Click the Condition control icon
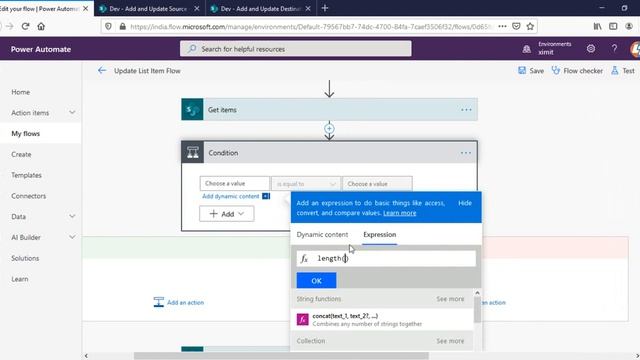Screen dimensions: 640x360 (193, 152)
